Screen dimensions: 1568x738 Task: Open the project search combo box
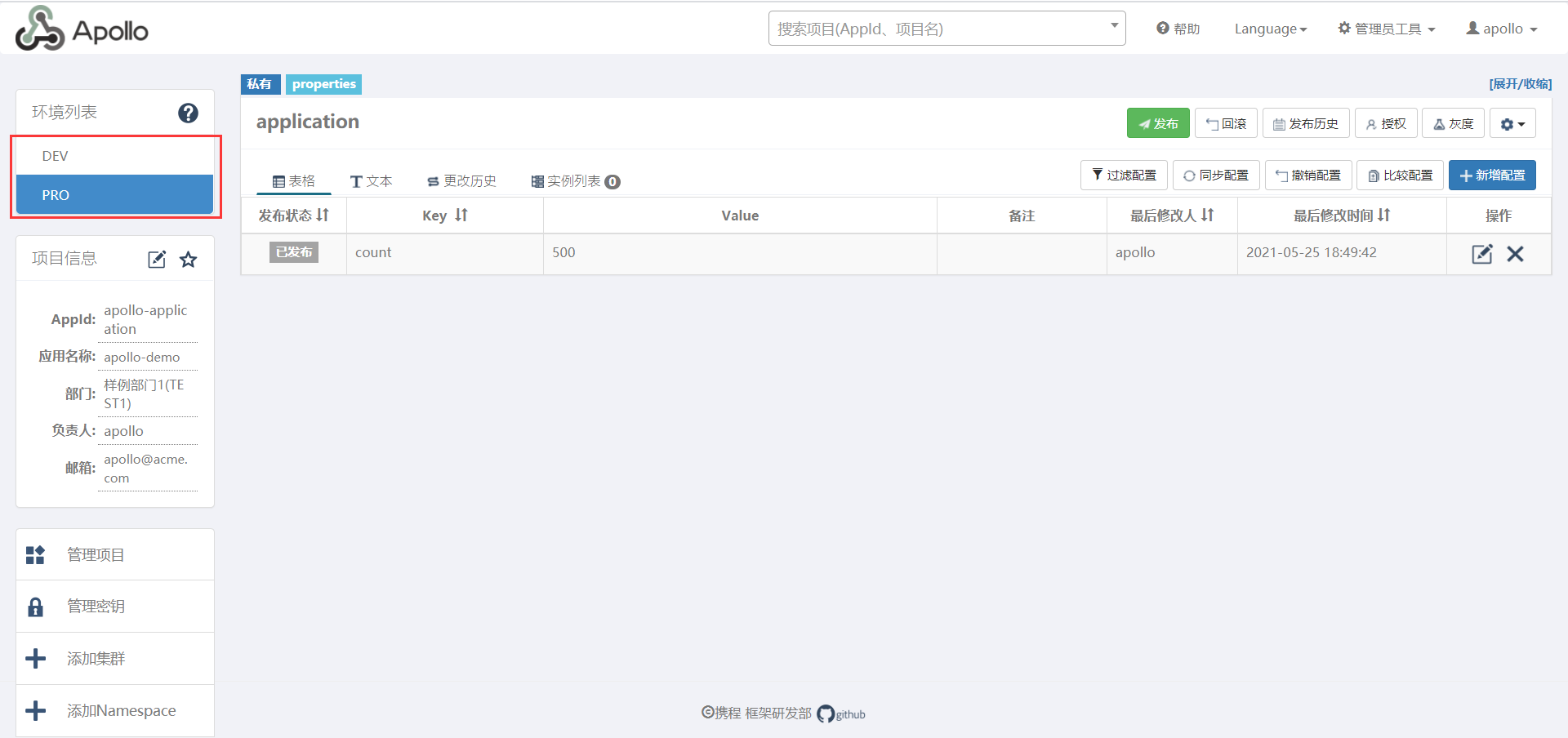pos(947,29)
